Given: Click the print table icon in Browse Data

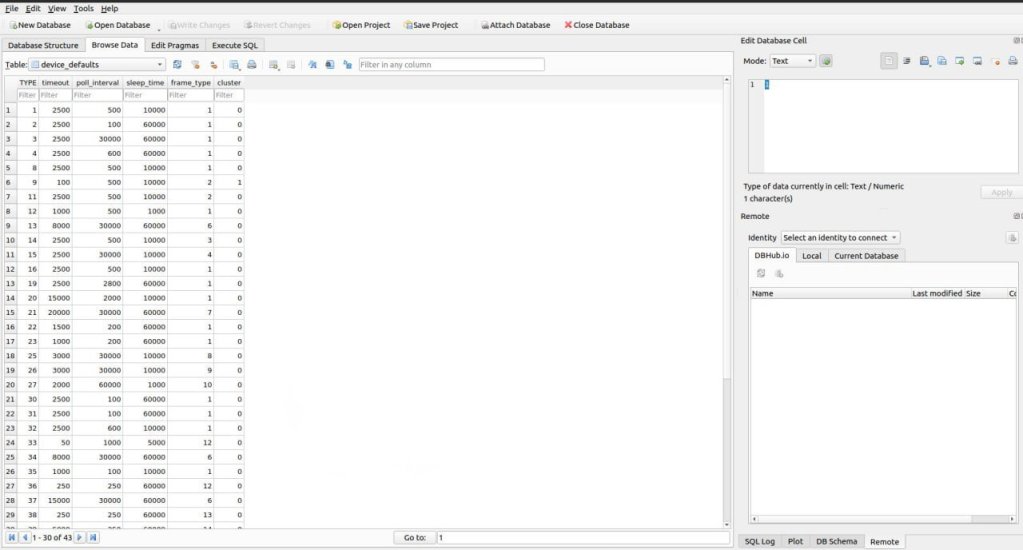Looking at the screenshot, I should click(x=252, y=64).
